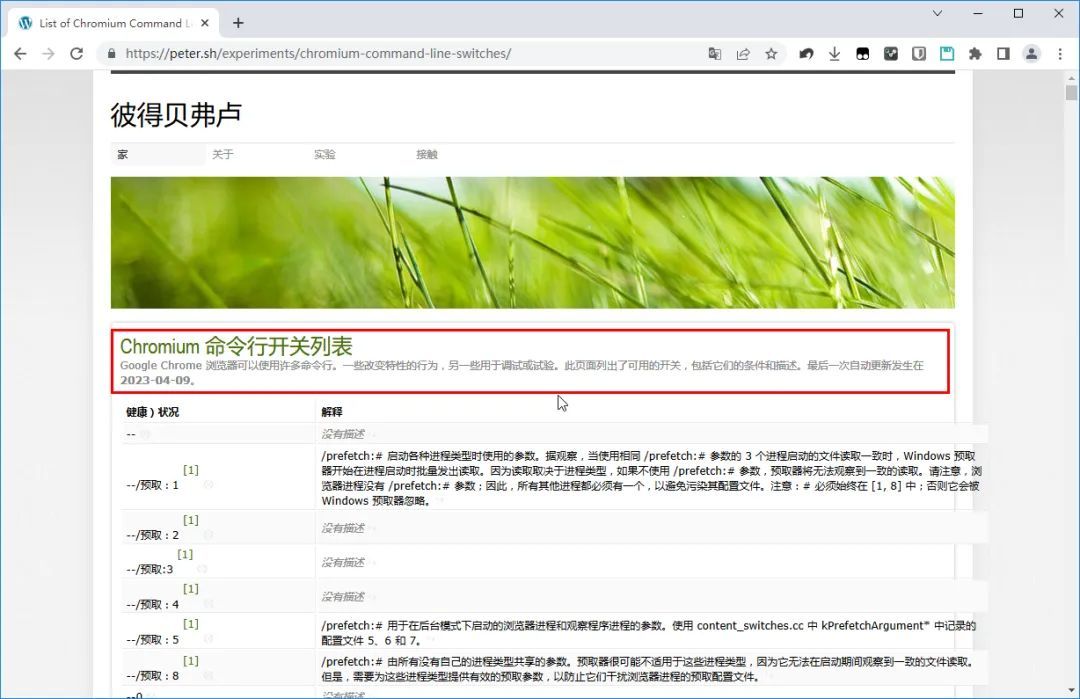The image size is (1080, 699).
Task: Click the [1] reference link for --/预取：1
Action: 190,470
